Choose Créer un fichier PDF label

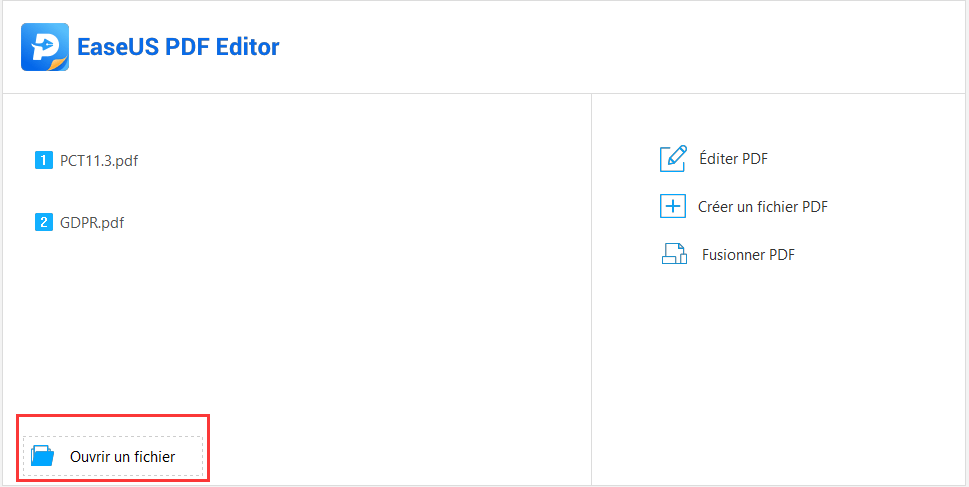763,206
